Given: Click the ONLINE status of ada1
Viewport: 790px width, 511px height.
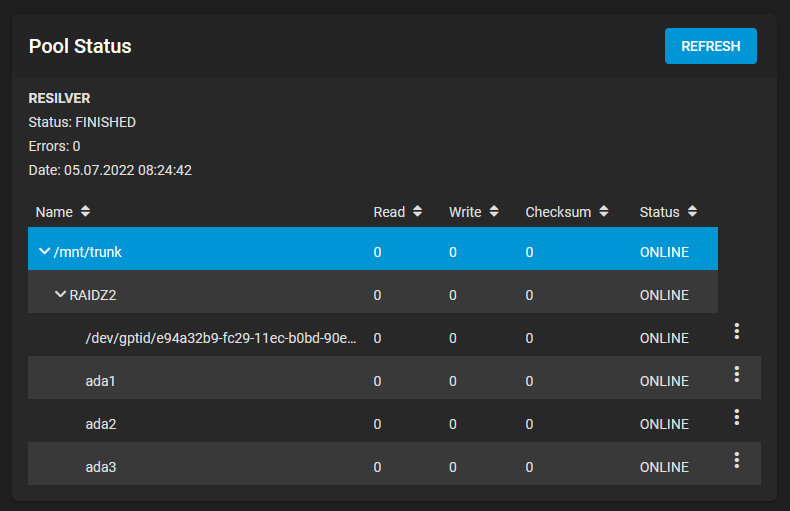Looking at the screenshot, I should pos(664,381).
